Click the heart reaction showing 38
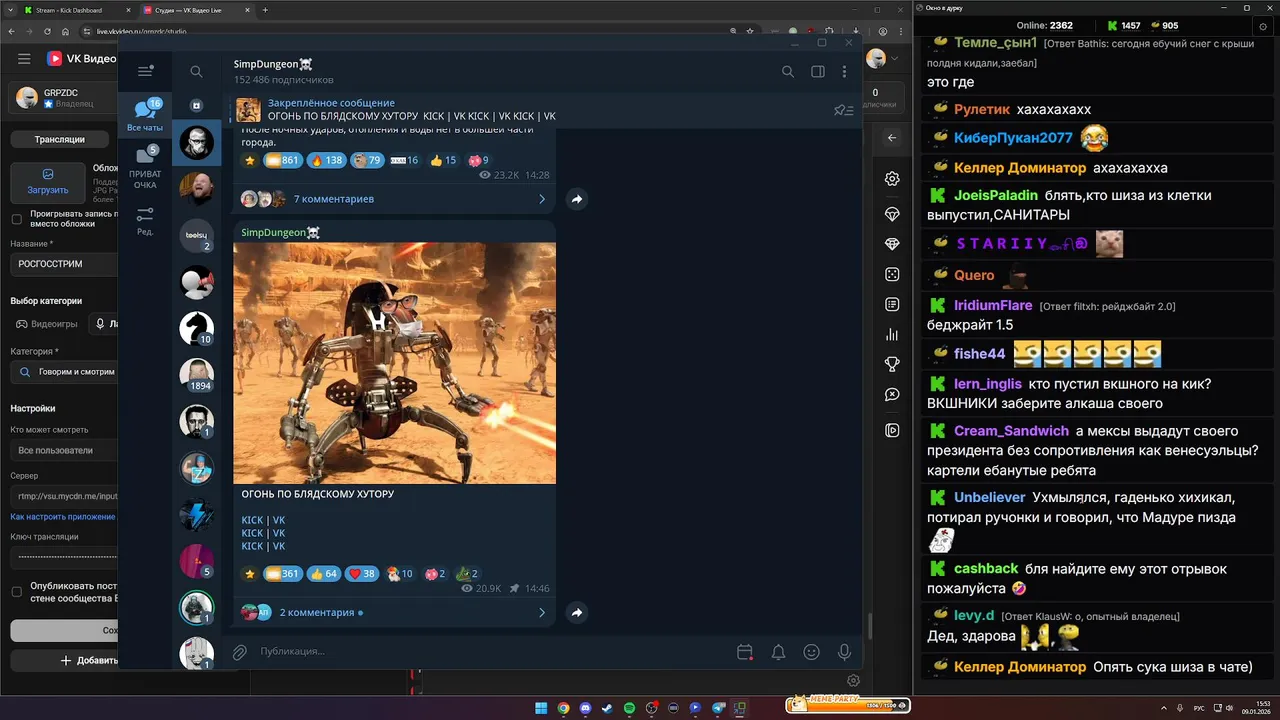Viewport: 1280px width, 720px height. pyautogui.click(x=361, y=574)
